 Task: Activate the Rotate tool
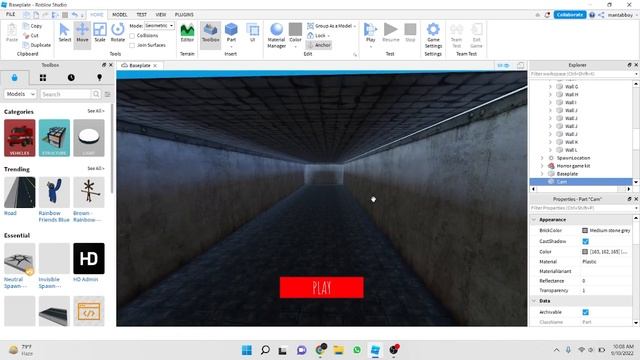pos(118,33)
